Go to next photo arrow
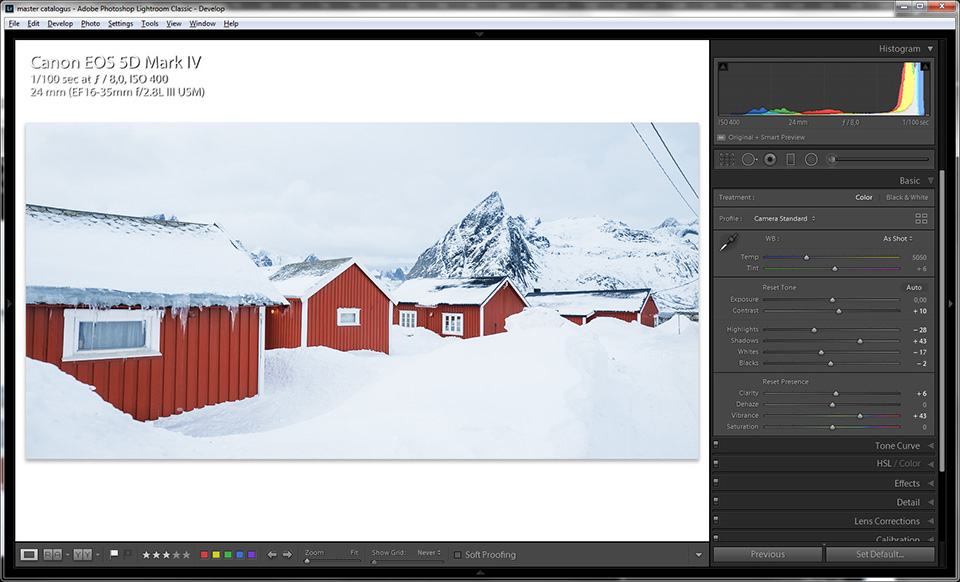 tap(287, 554)
